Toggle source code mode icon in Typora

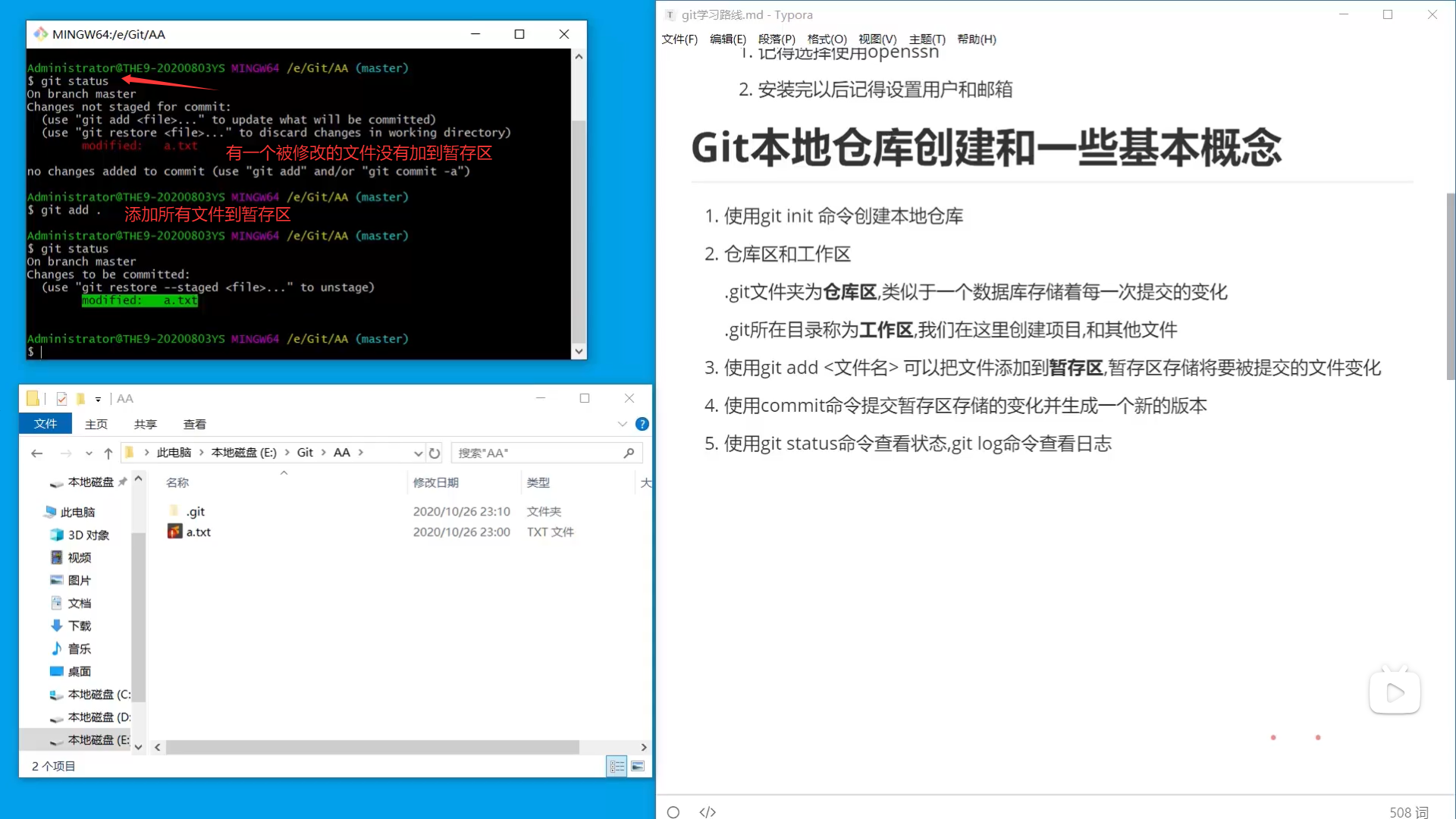(x=708, y=812)
